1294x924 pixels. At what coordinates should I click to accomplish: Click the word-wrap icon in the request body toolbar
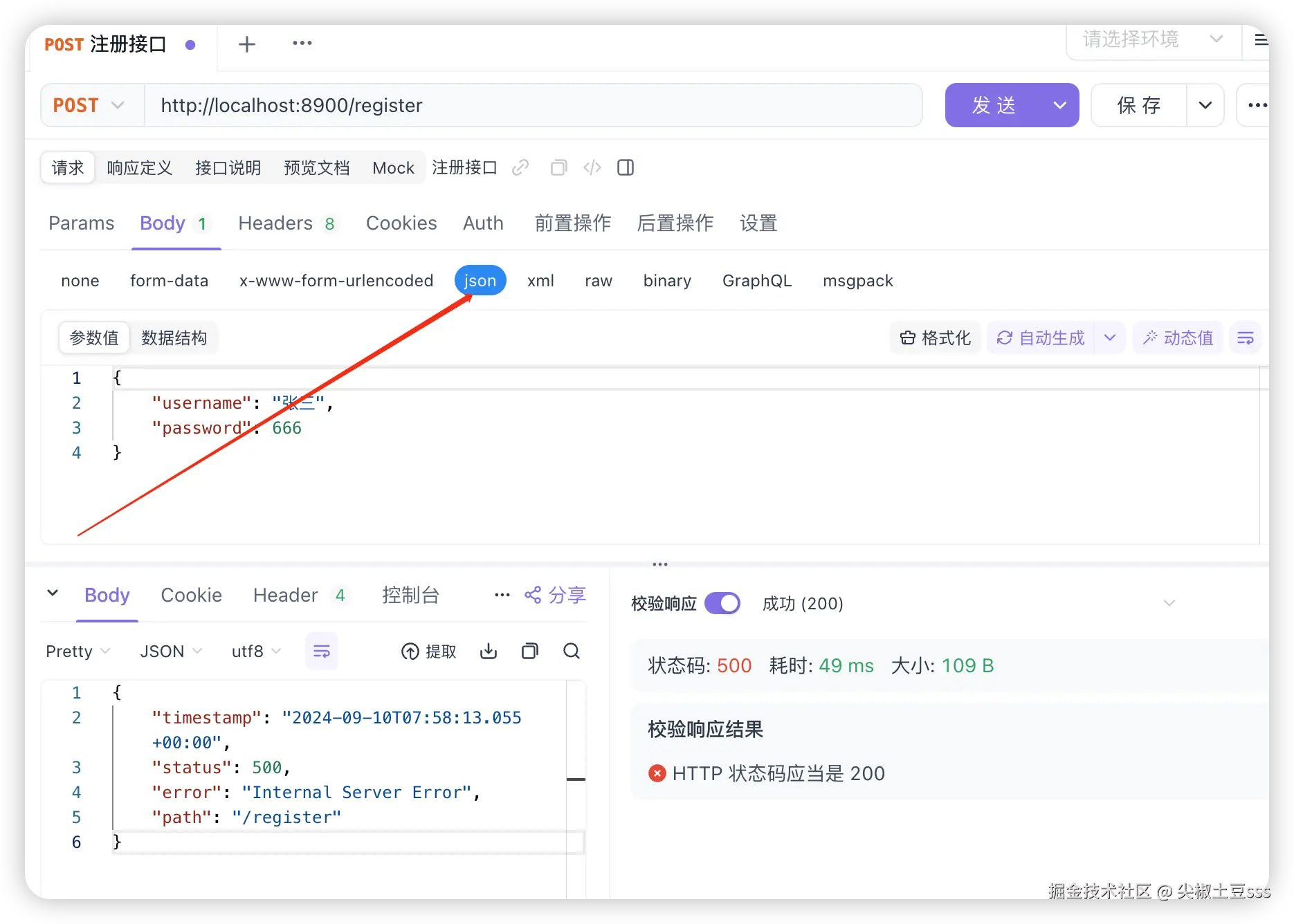[1246, 338]
